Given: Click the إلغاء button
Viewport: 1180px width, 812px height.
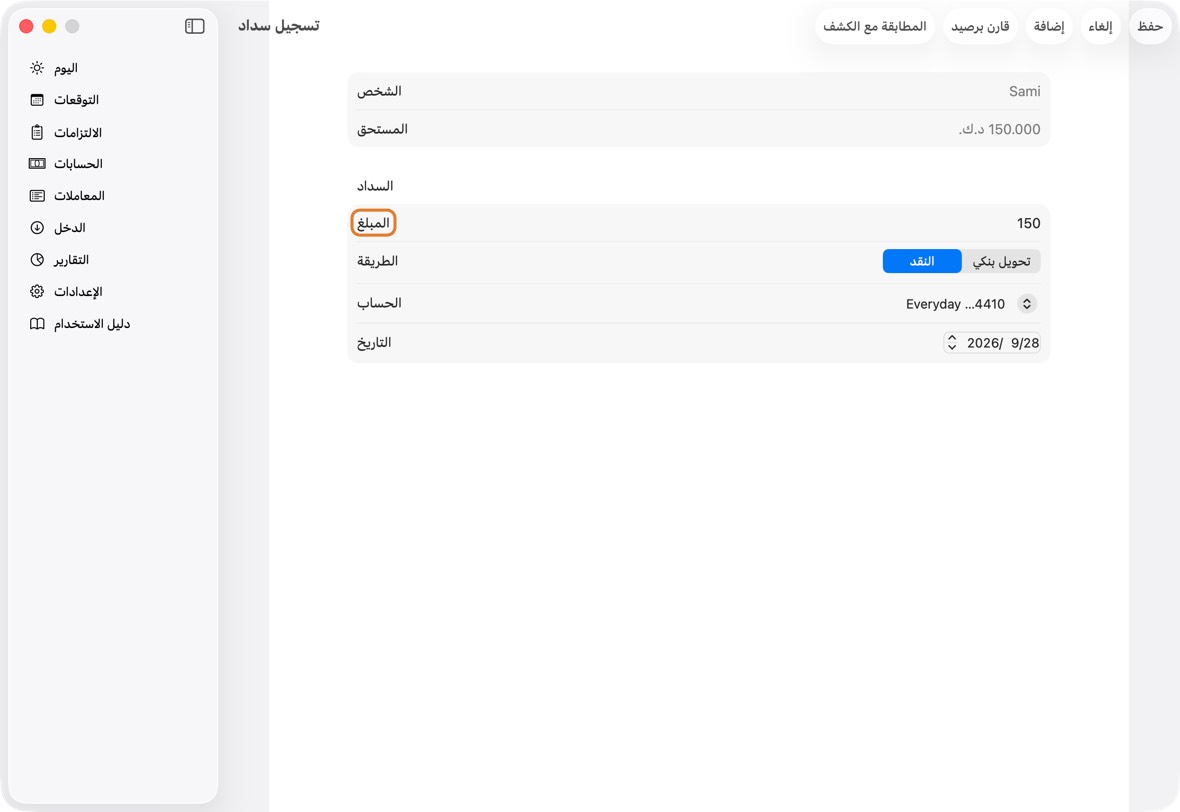Looking at the screenshot, I should pyautogui.click(x=1100, y=26).
